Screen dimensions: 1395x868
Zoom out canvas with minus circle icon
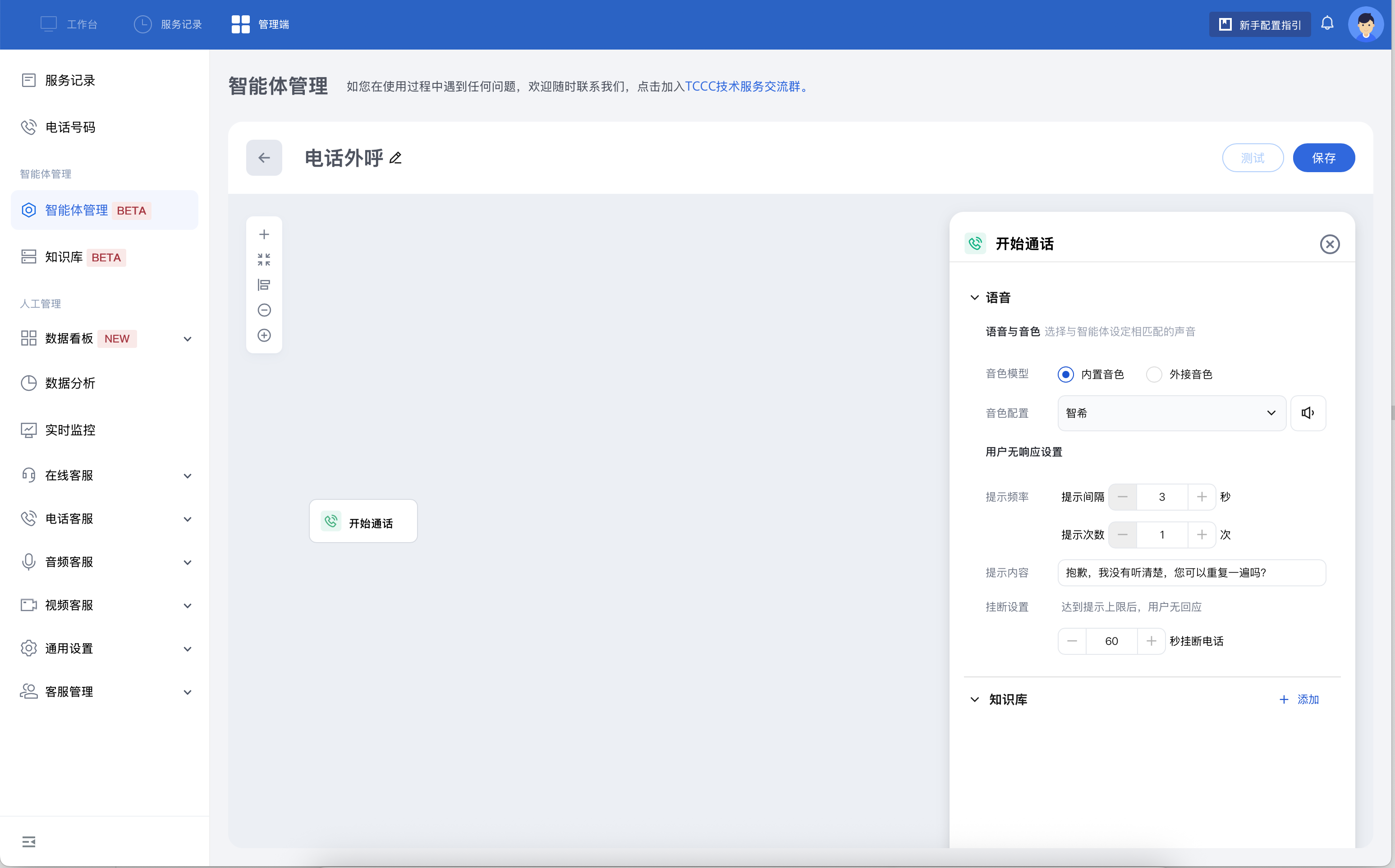coord(264,310)
